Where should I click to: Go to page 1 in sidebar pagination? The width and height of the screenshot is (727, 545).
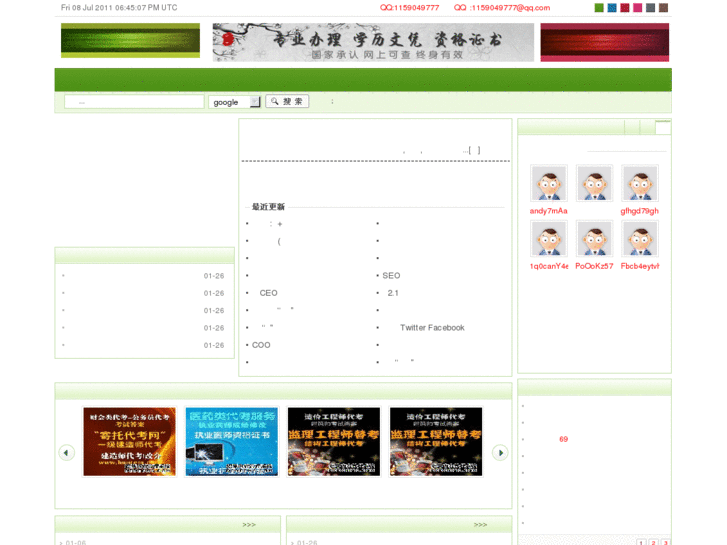coord(641,542)
